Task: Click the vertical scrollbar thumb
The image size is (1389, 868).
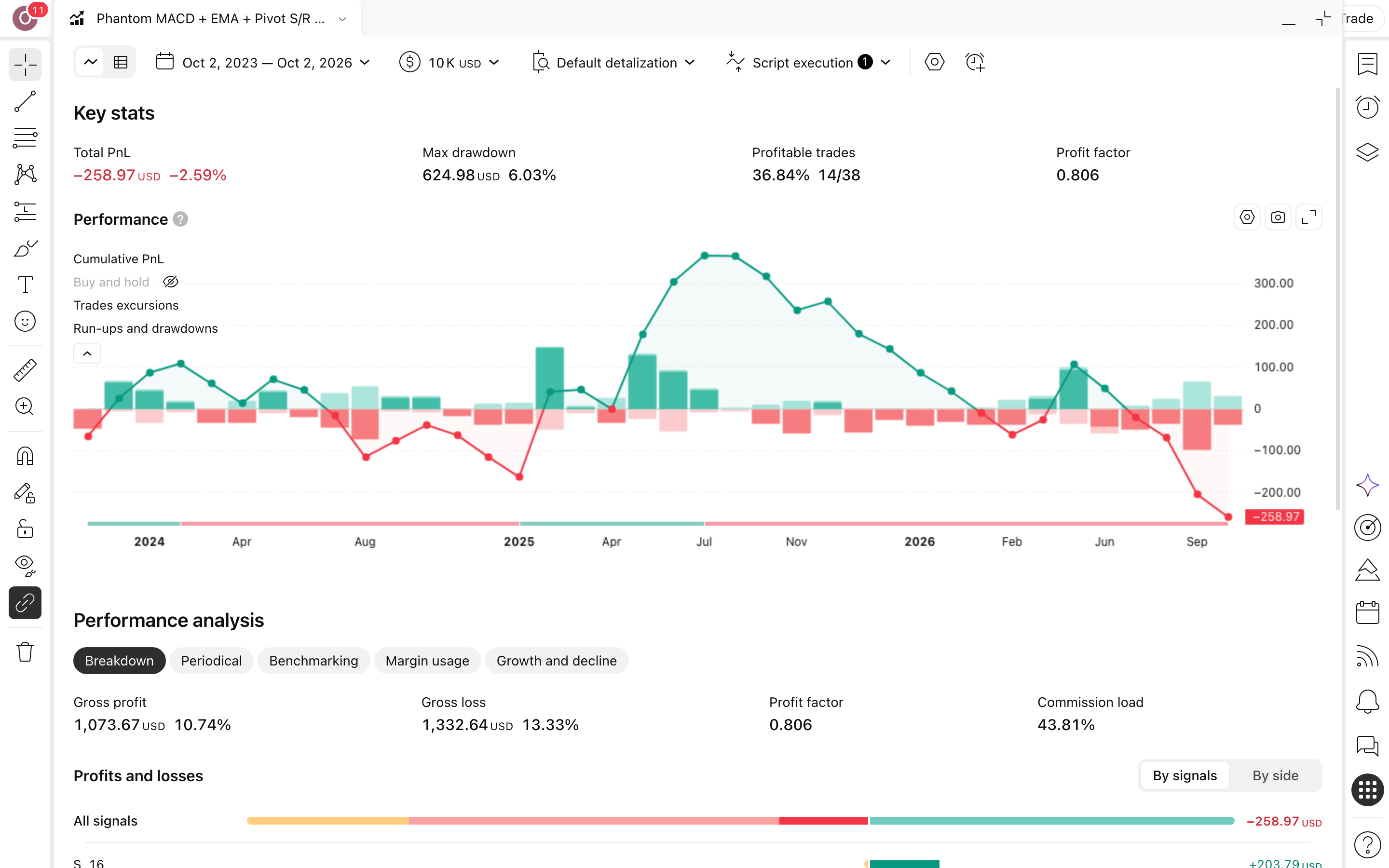Action: [x=1337, y=298]
